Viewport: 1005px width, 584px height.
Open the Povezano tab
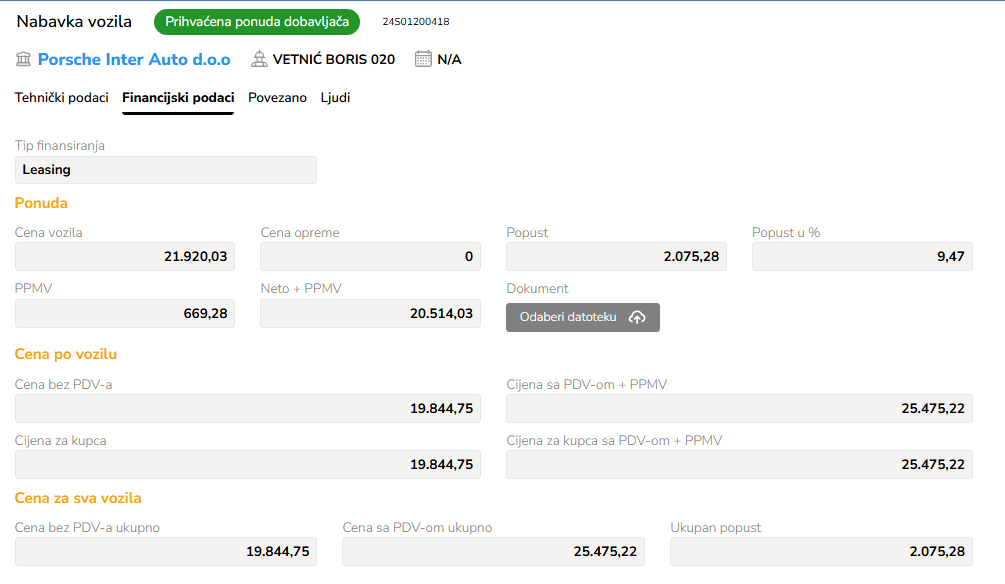click(278, 97)
